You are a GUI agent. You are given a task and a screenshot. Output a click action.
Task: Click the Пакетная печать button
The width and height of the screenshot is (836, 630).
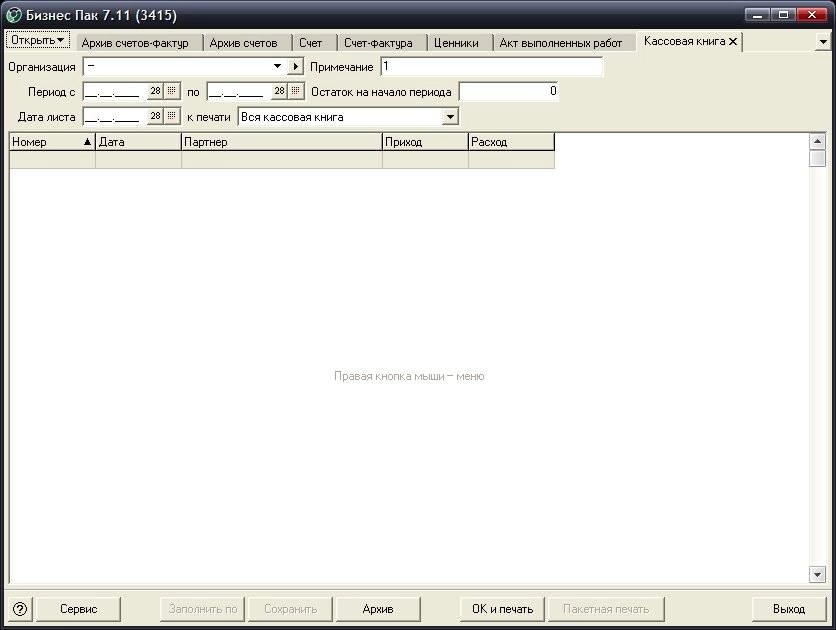tap(606, 609)
